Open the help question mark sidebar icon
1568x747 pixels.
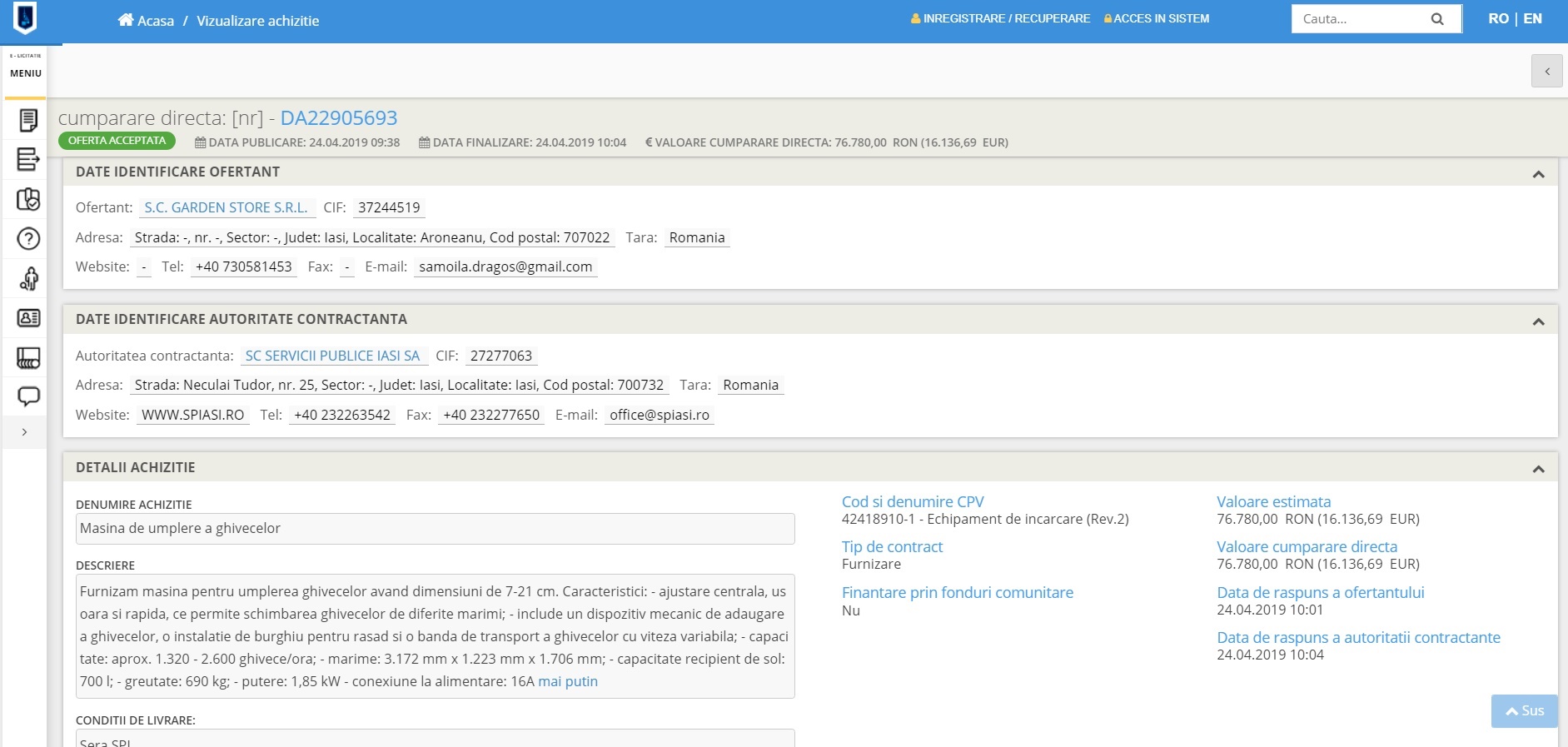pyautogui.click(x=28, y=239)
